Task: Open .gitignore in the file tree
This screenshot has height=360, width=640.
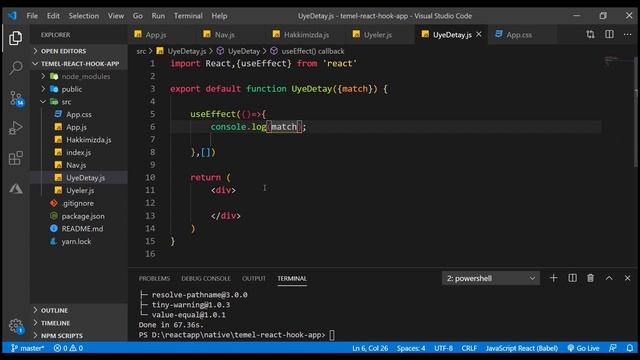Action: pos(79,203)
